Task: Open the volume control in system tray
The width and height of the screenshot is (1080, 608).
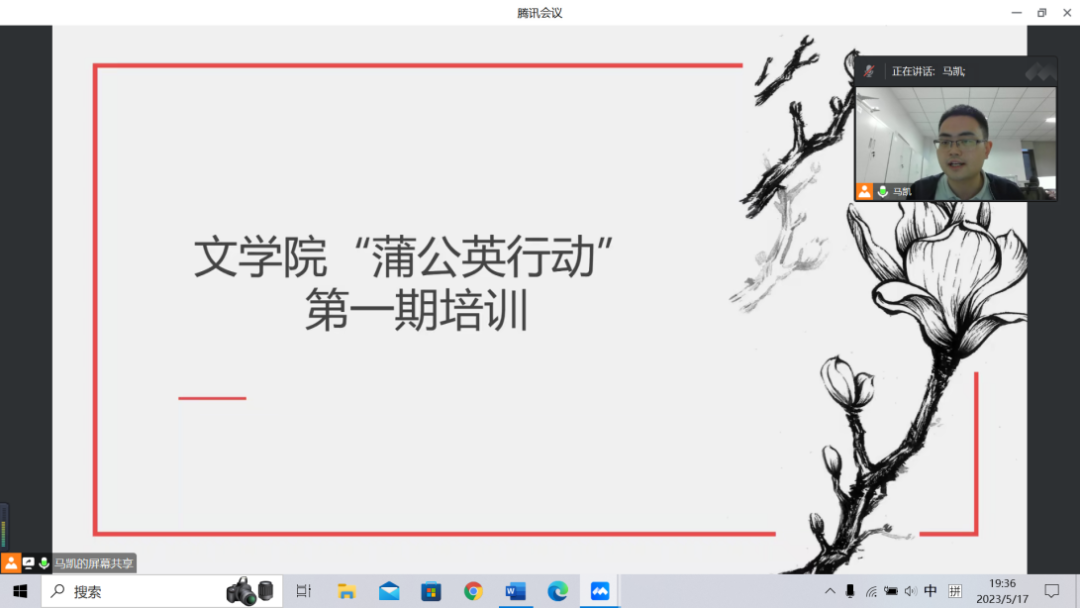Action: (x=910, y=591)
